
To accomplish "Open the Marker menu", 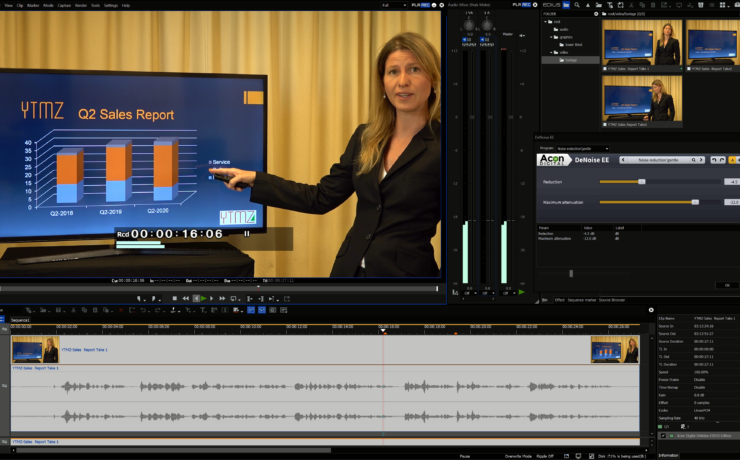I will 33,5.
